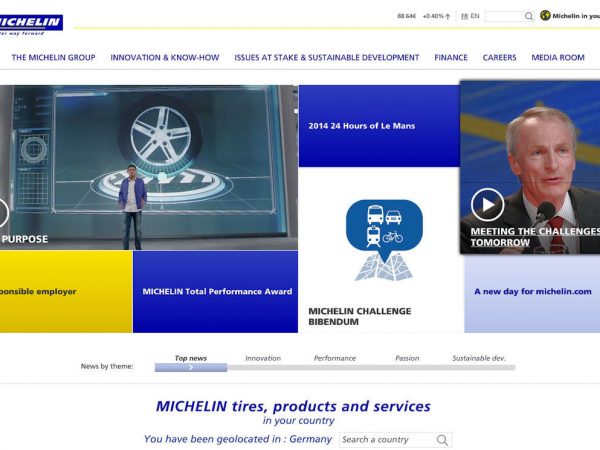
Task: Open Issues at Stake & Sustainable Development menu
Action: [x=327, y=57]
